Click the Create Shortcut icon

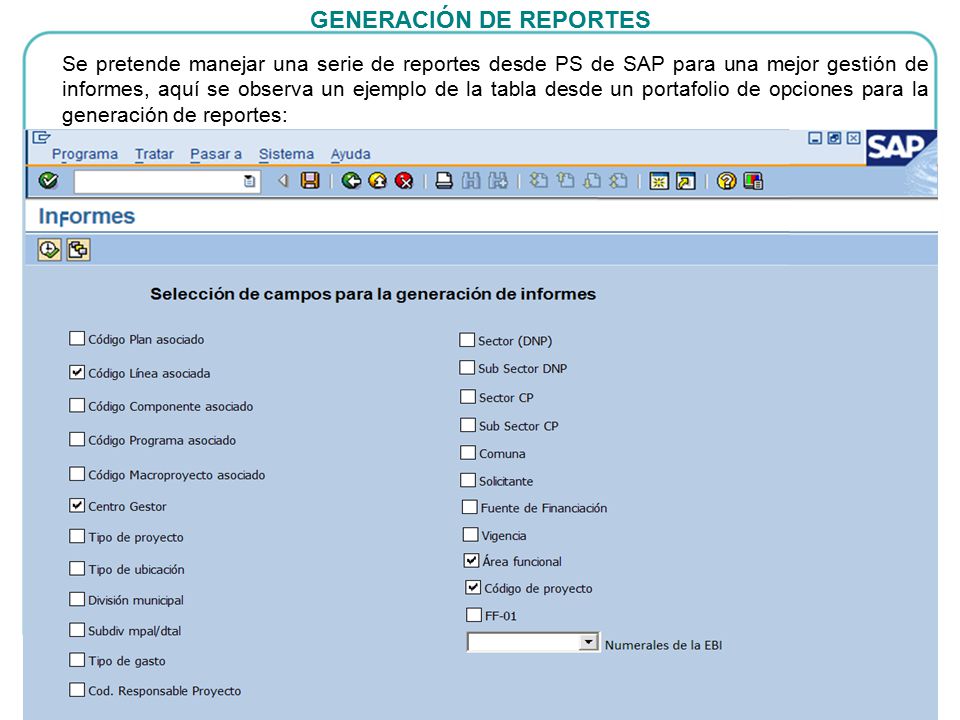686,181
